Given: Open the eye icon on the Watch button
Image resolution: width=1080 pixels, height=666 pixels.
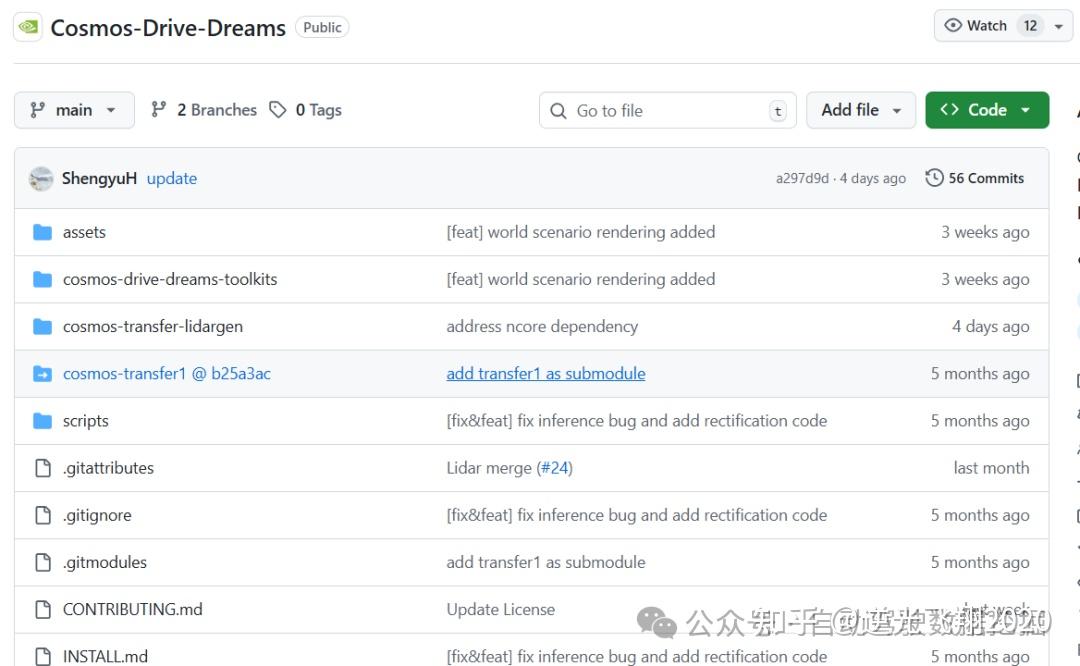Looking at the screenshot, I should 953,25.
